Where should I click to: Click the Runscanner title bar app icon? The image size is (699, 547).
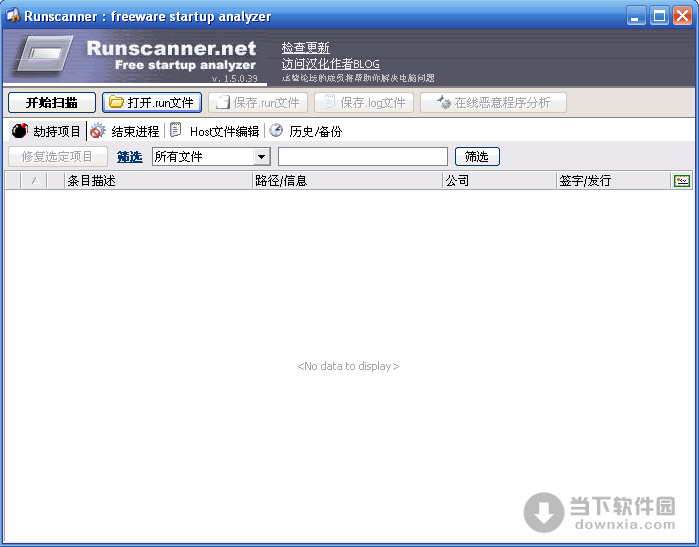tap(13, 16)
